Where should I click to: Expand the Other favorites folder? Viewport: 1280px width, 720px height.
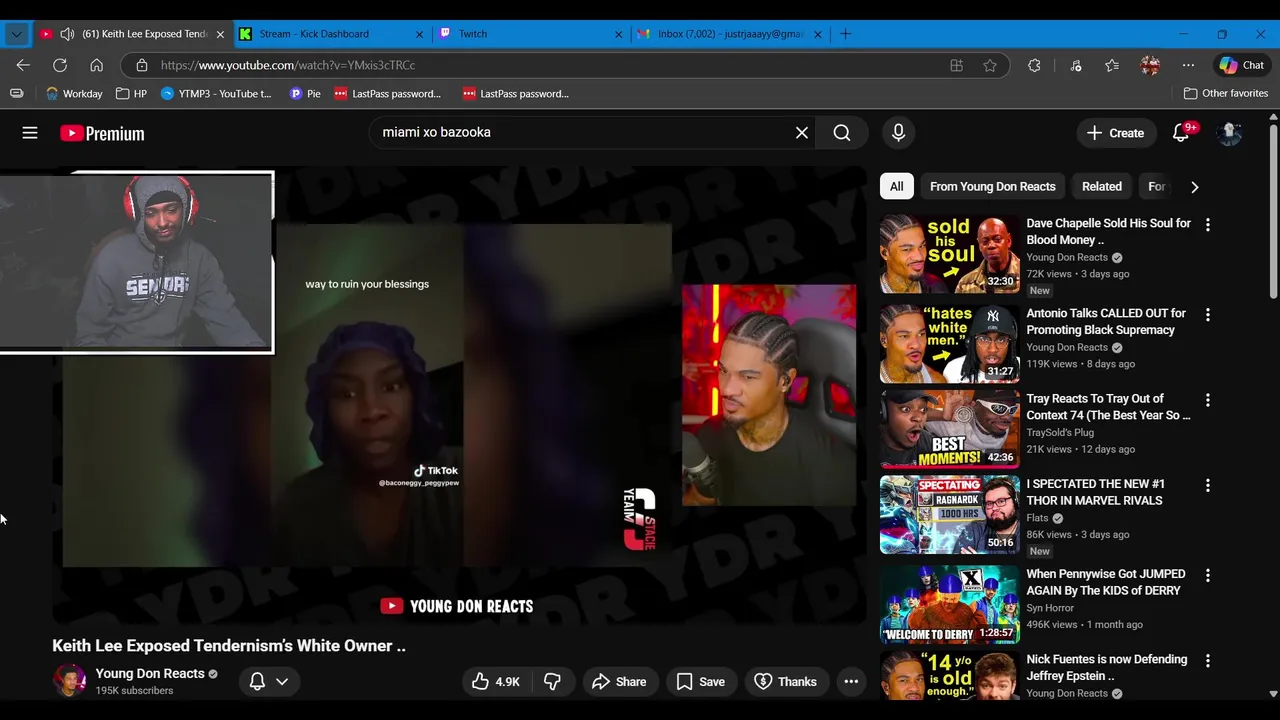click(x=1225, y=93)
